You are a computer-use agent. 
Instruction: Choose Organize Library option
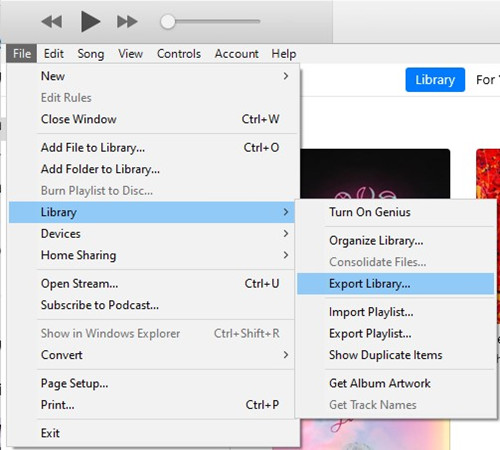click(x=396, y=240)
